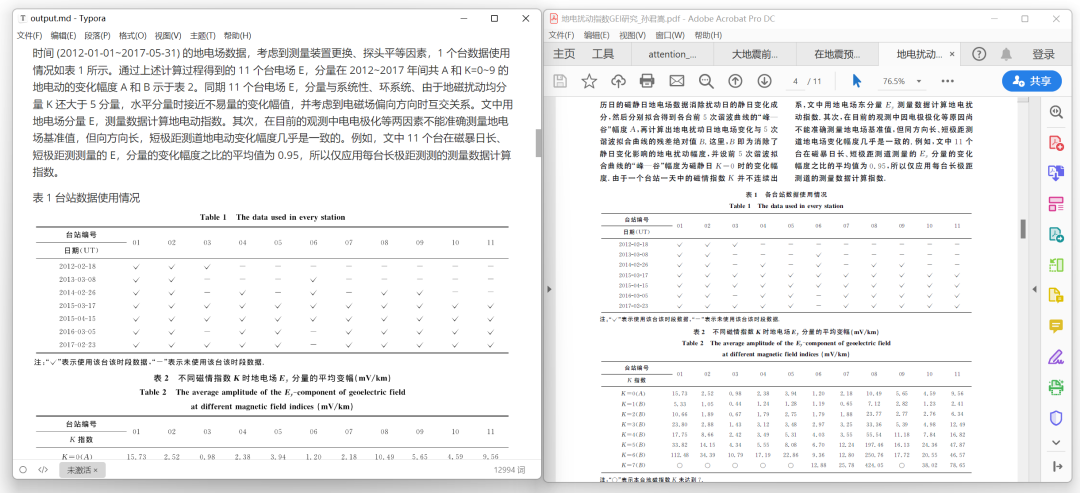Click the page number 4 input field

tap(795, 81)
